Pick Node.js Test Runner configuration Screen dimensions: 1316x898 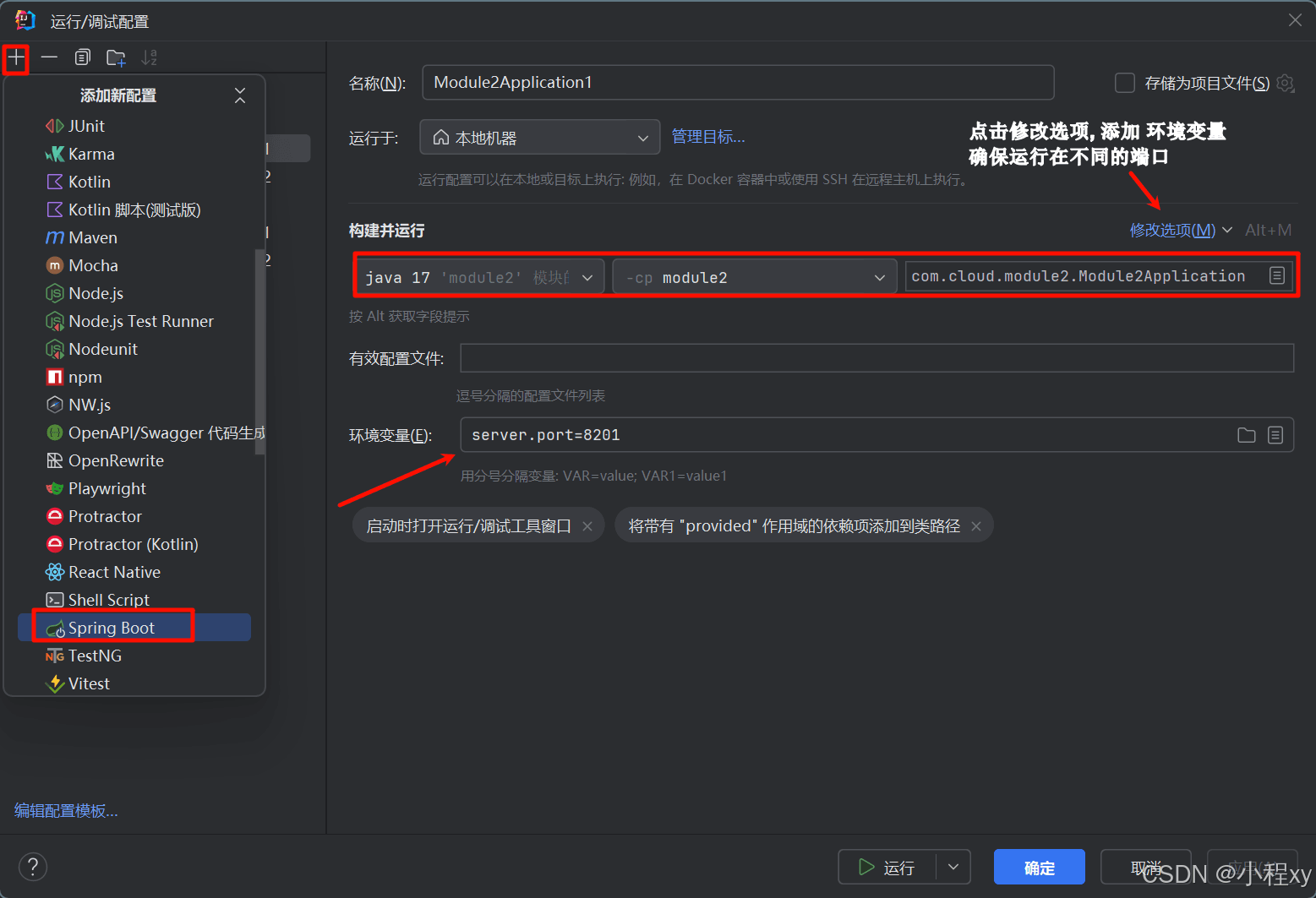tap(135, 321)
